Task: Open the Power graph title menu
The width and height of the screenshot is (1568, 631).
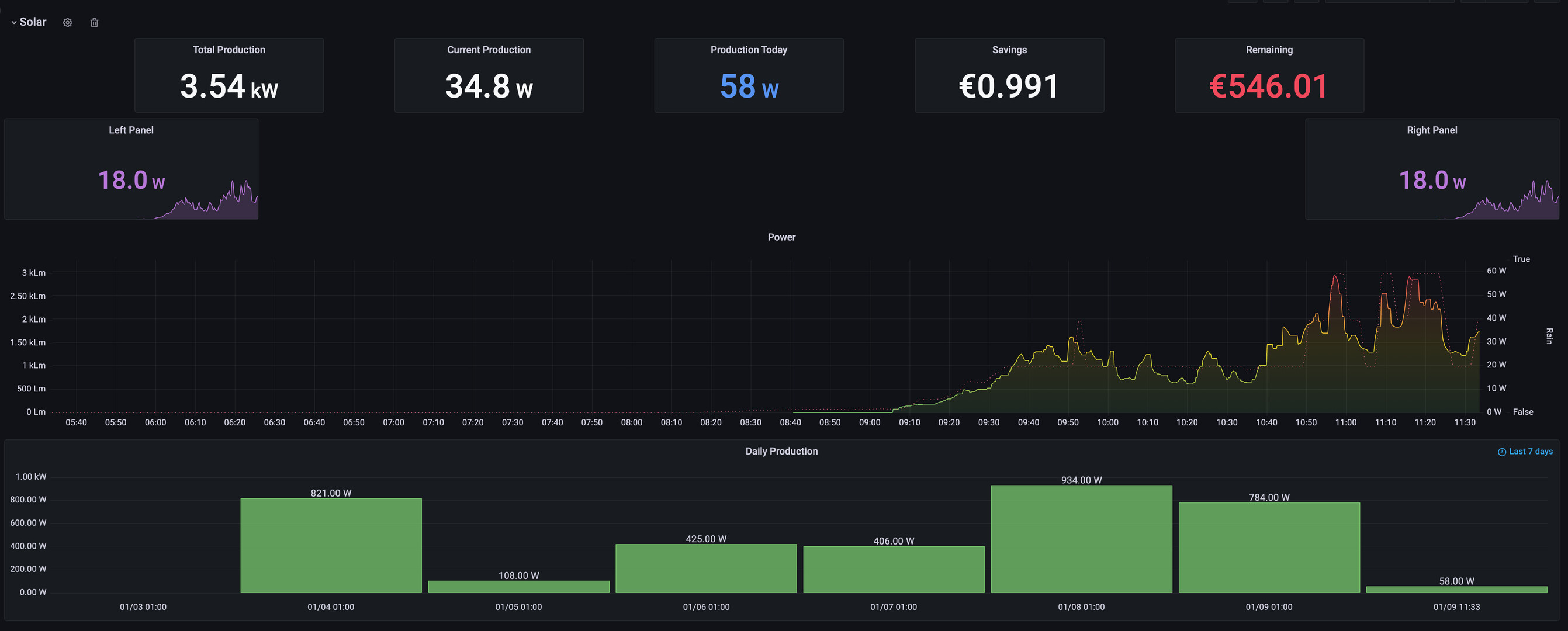Action: point(781,237)
